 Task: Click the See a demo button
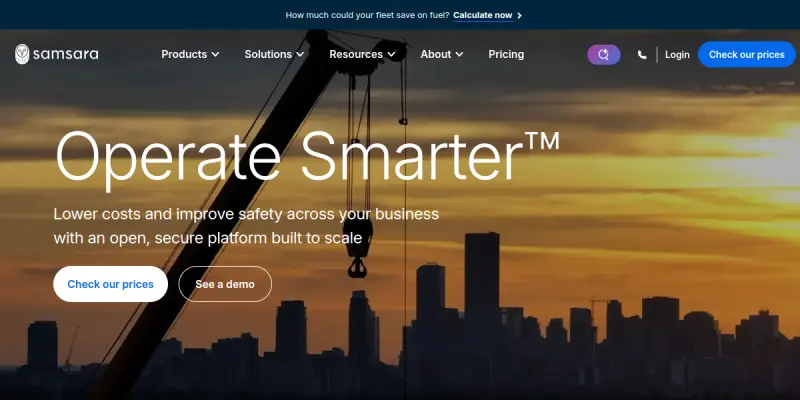click(225, 284)
